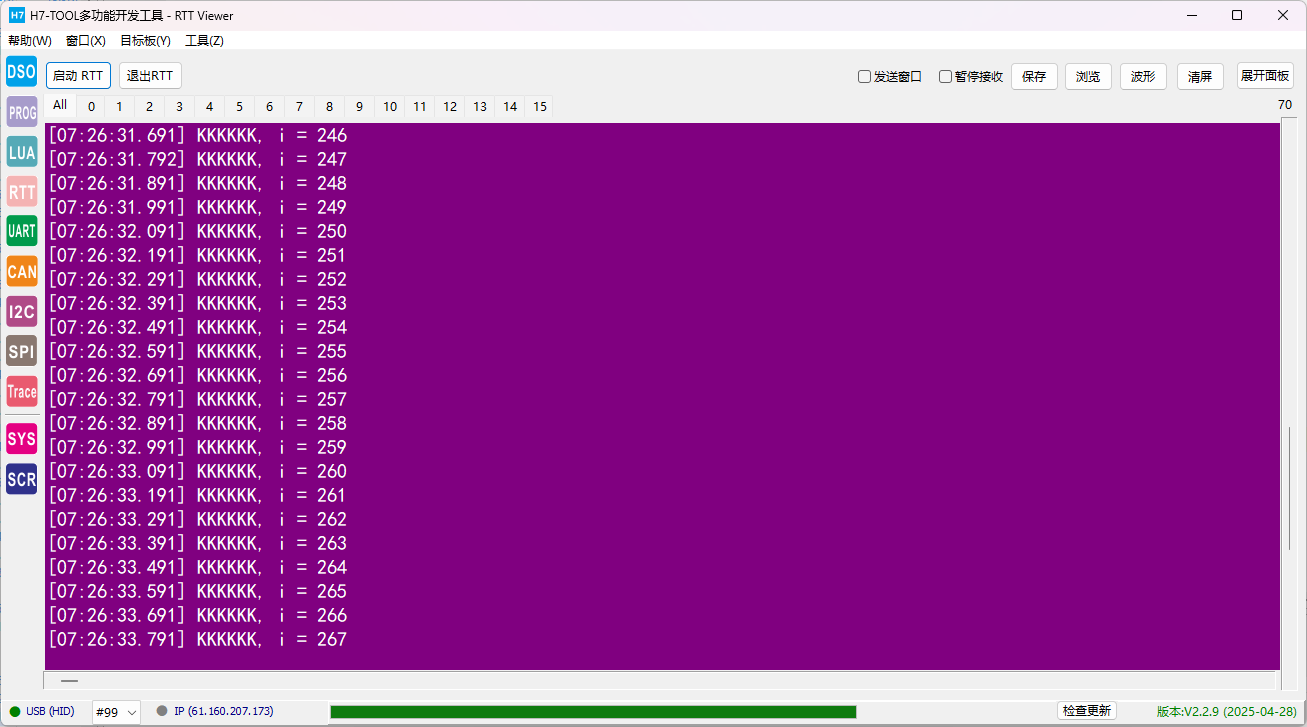Click timestamp [07:26:33.491] log row
Screen dimensions: 1307x727
click(197, 567)
